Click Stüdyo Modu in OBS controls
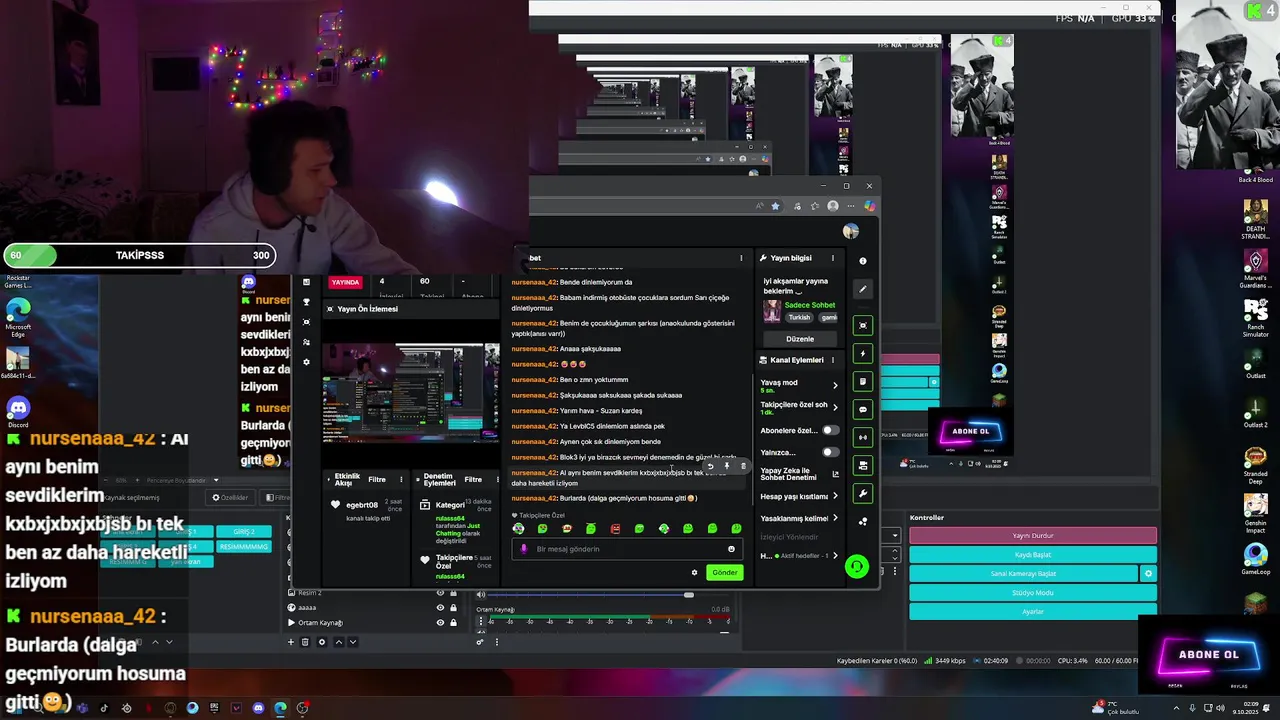 tap(1033, 593)
